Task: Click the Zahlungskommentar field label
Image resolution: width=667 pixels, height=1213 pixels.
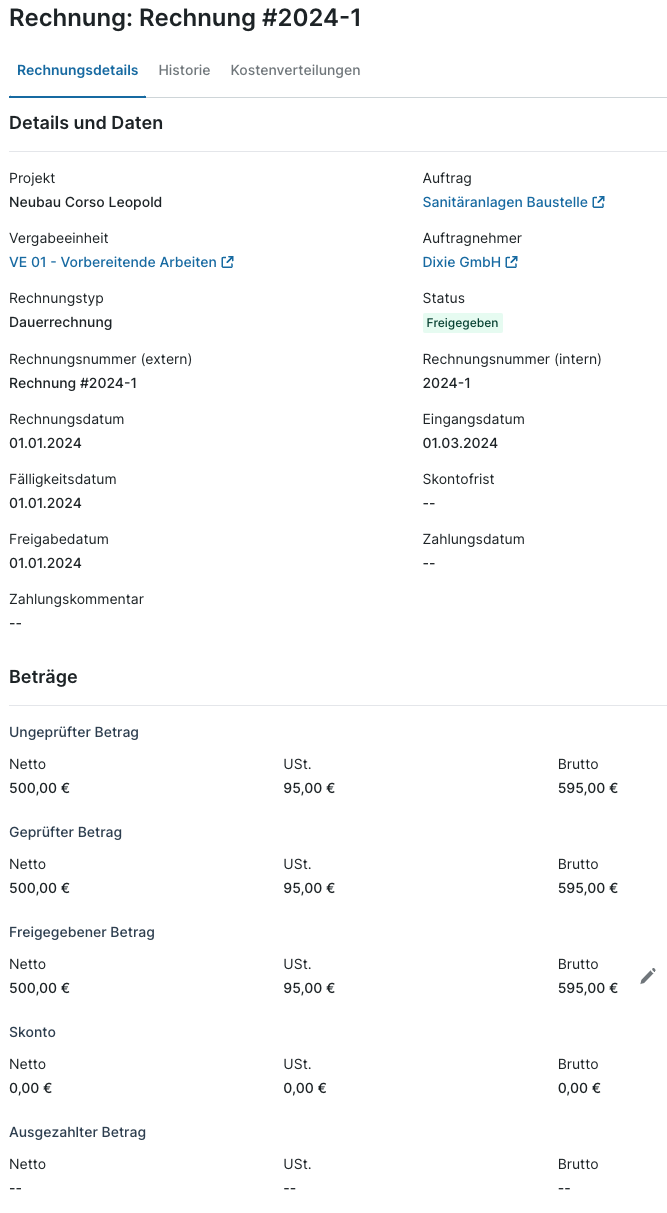Action: point(76,599)
